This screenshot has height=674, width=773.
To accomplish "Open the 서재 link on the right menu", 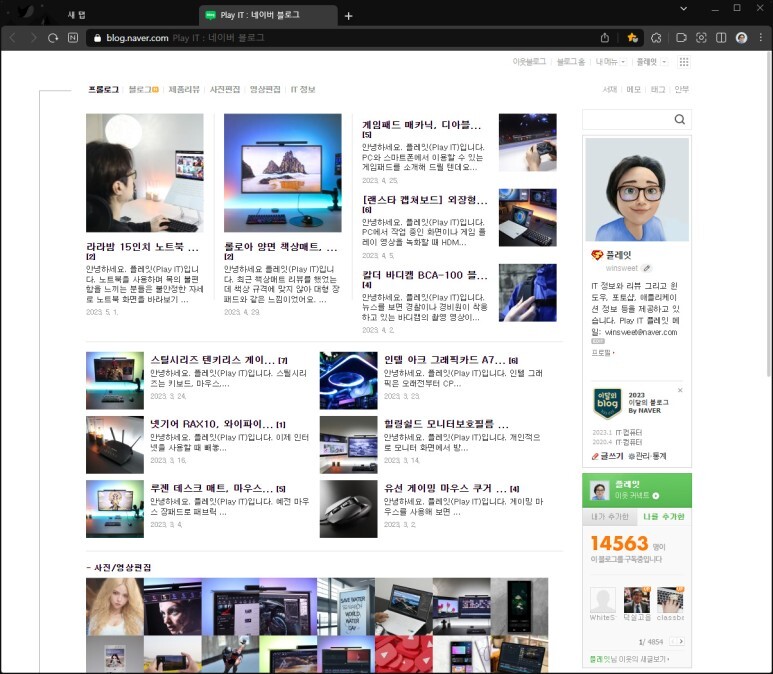I will pyautogui.click(x=610, y=89).
